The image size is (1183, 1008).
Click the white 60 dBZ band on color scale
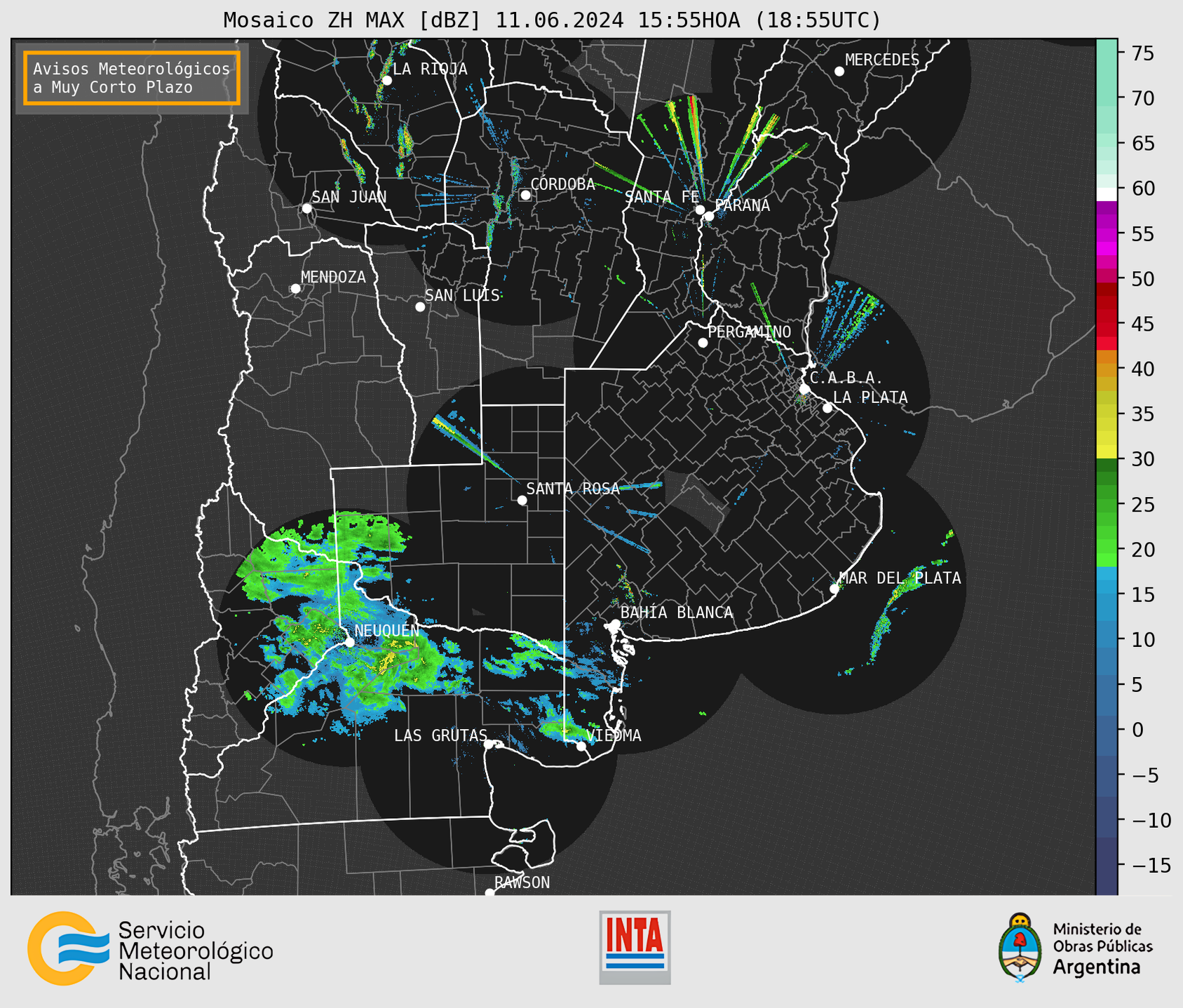1106,194
